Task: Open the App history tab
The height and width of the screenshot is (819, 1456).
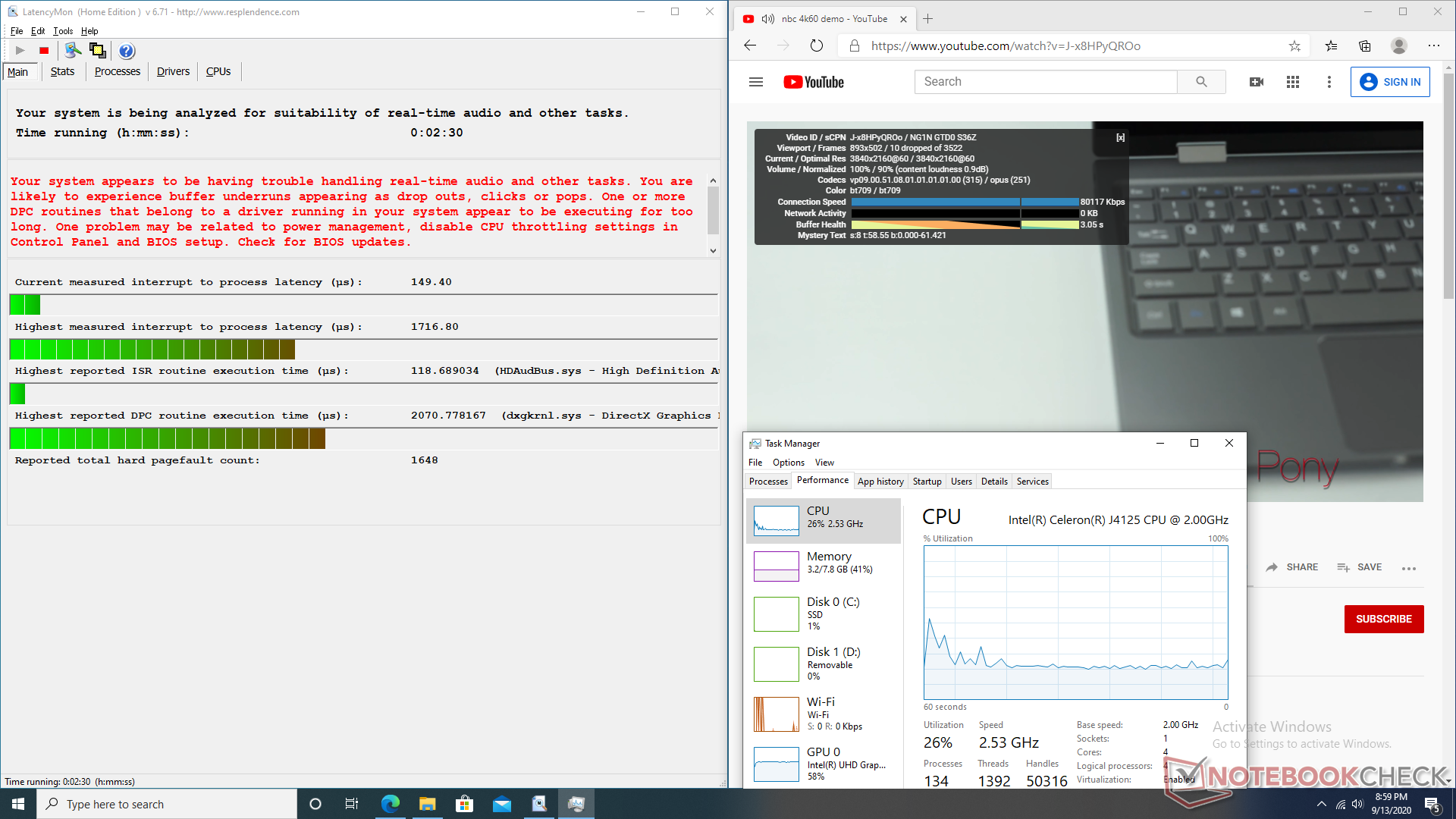Action: point(880,481)
